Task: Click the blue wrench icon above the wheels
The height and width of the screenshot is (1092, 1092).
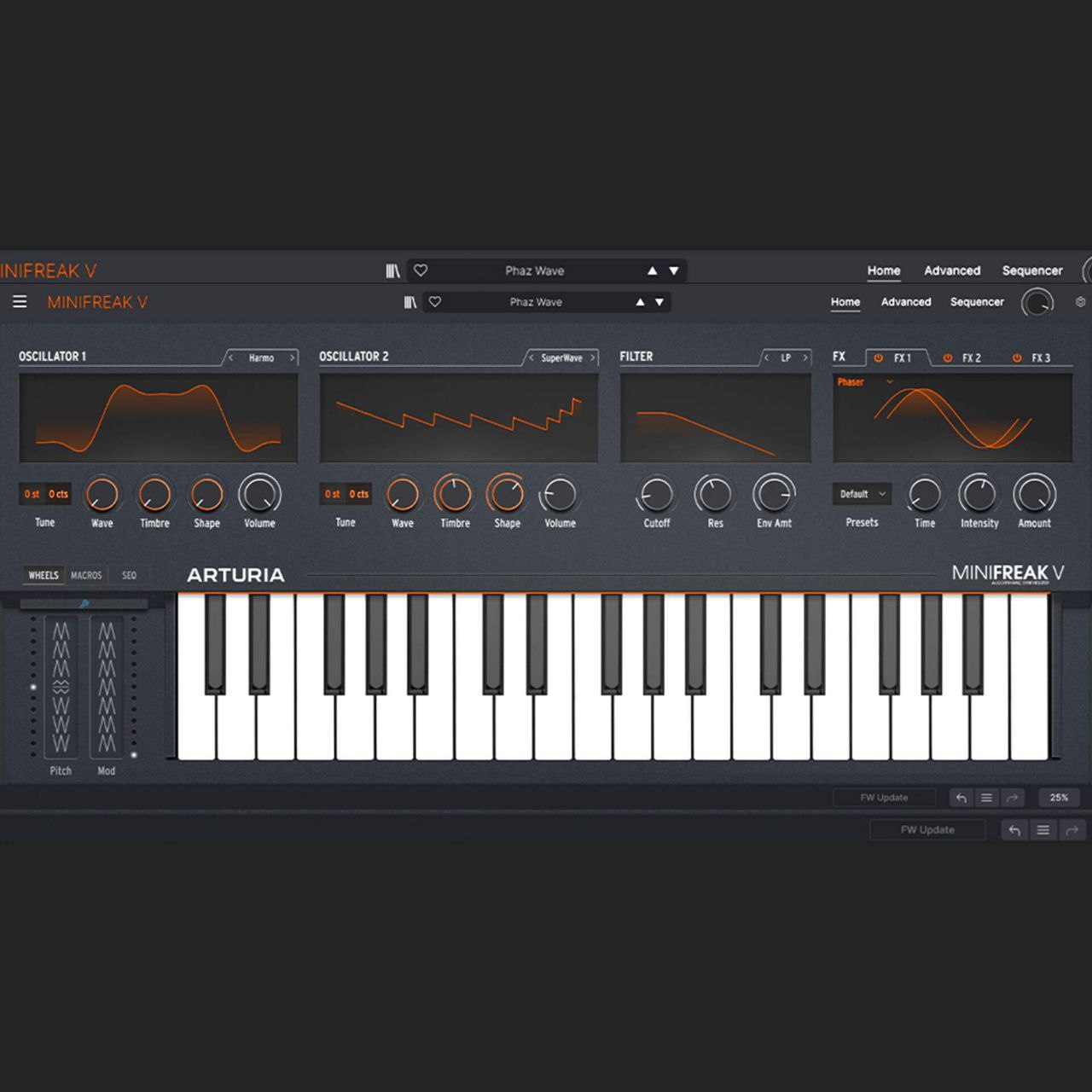Action: point(84,604)
